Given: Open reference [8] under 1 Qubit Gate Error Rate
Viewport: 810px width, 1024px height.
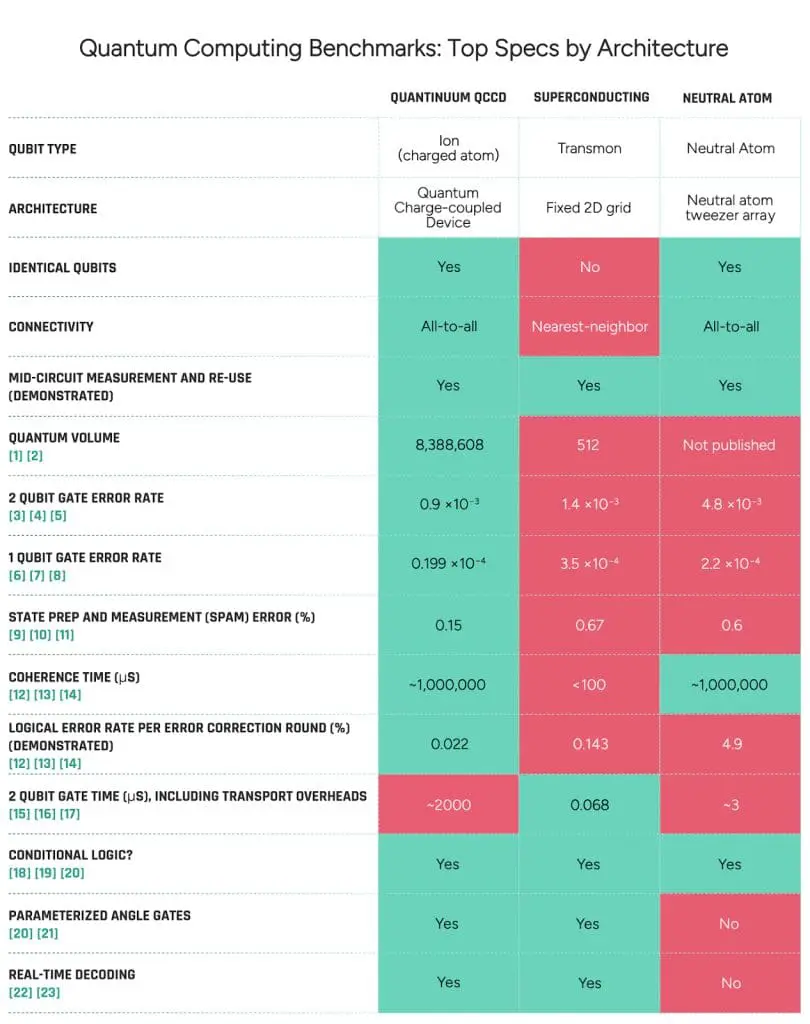Looking at the screenshot, I should (57, 576).
